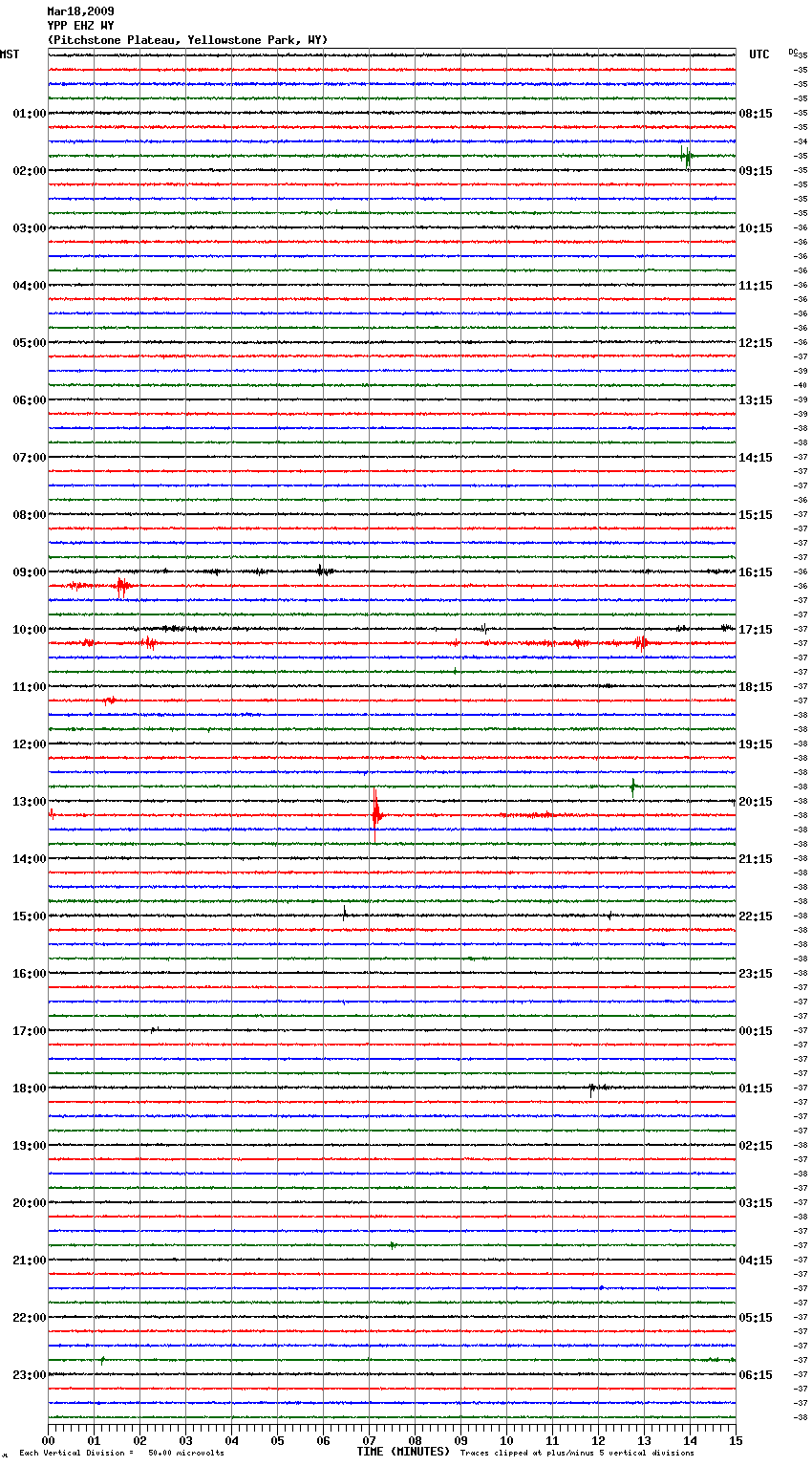The image size is (812, 1466).
Task: Select the 21:00 MST time label
Action: pos(29,1261)
